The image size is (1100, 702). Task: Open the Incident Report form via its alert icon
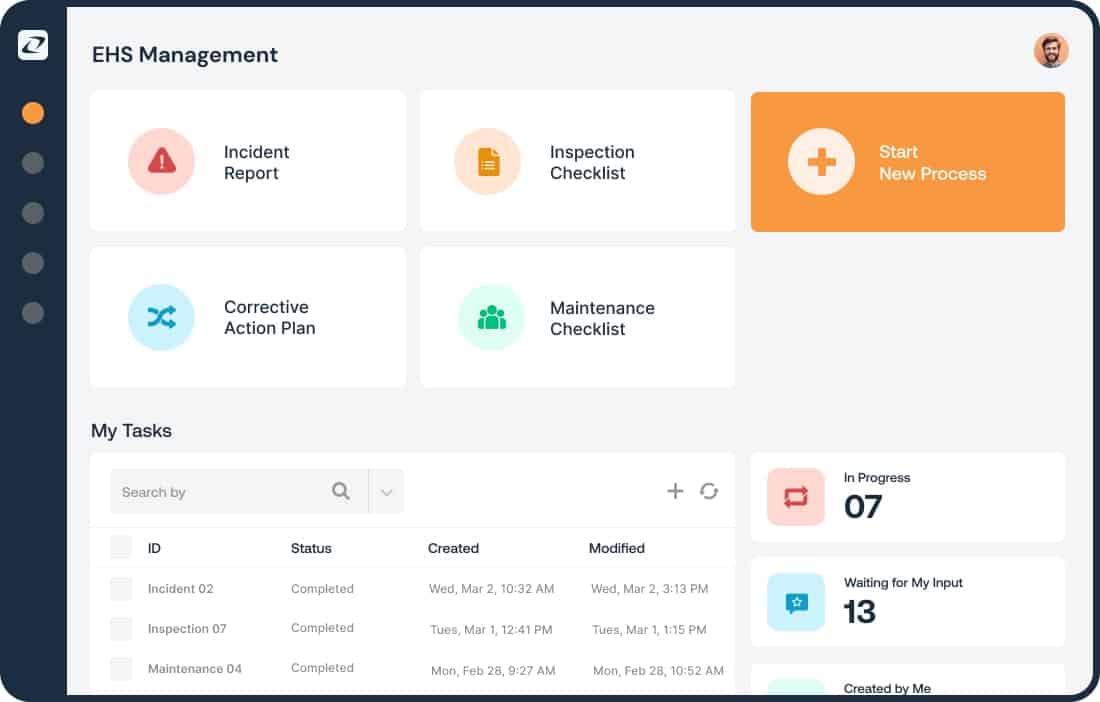[x=162, y=161]
